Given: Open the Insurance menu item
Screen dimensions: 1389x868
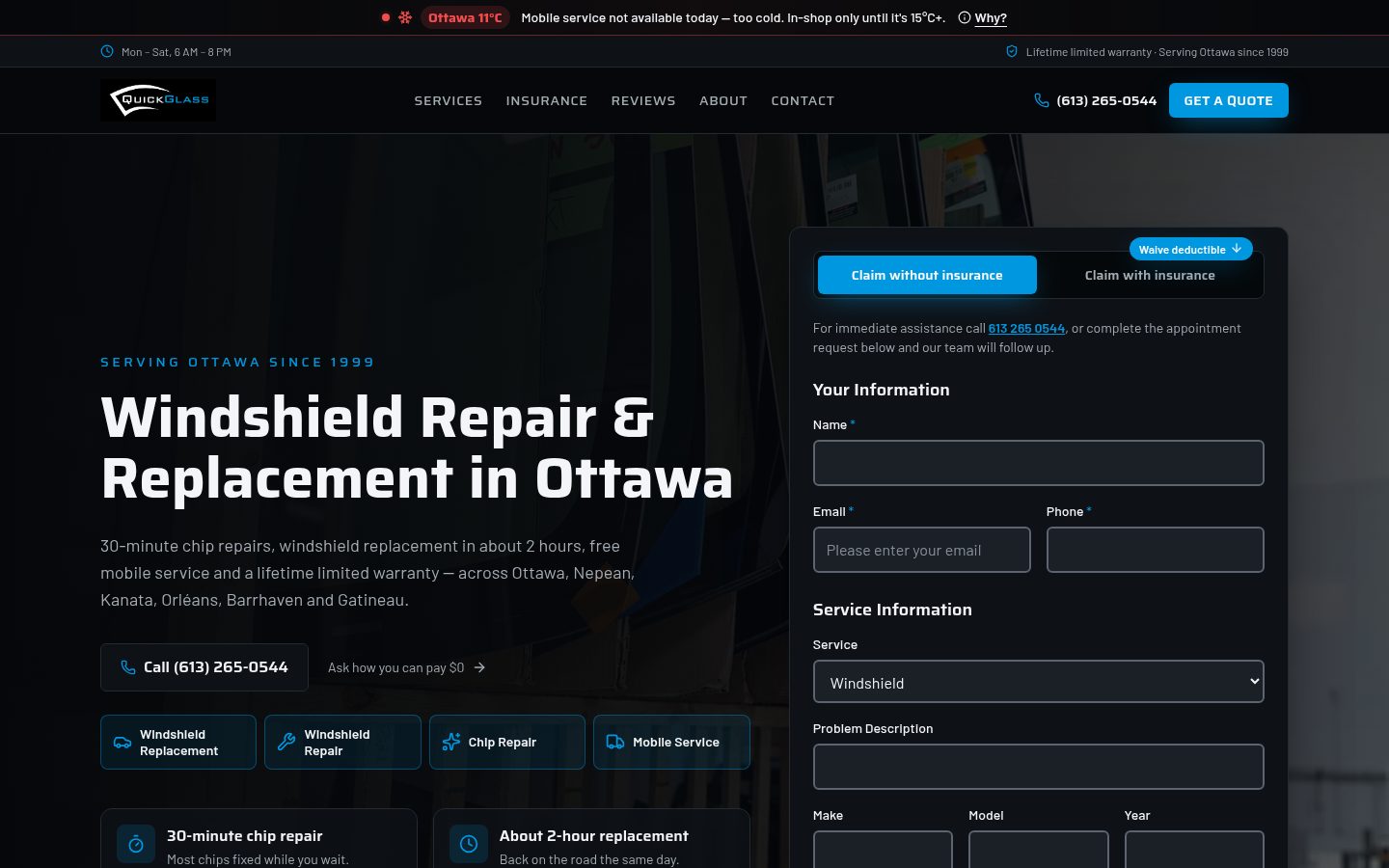Looking at the screenshot, I should pyautogui.click(x=547, y=100).
